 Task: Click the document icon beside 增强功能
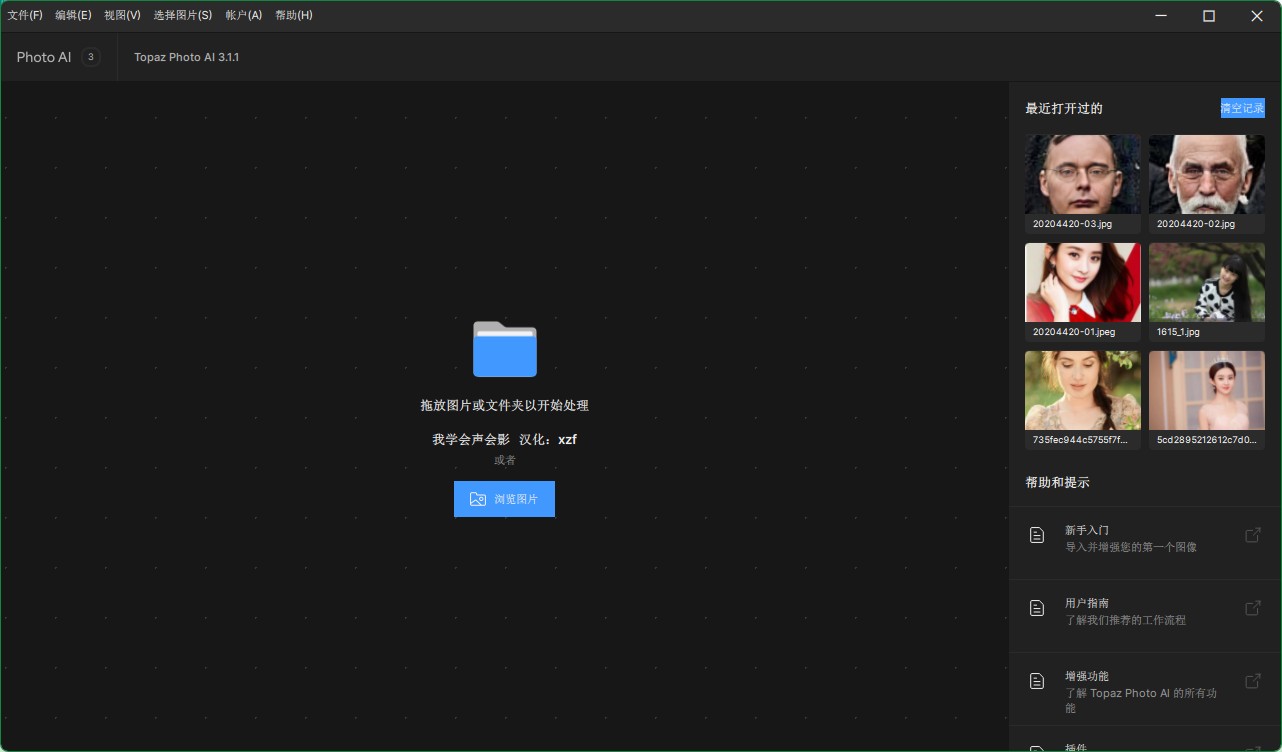1037,681
